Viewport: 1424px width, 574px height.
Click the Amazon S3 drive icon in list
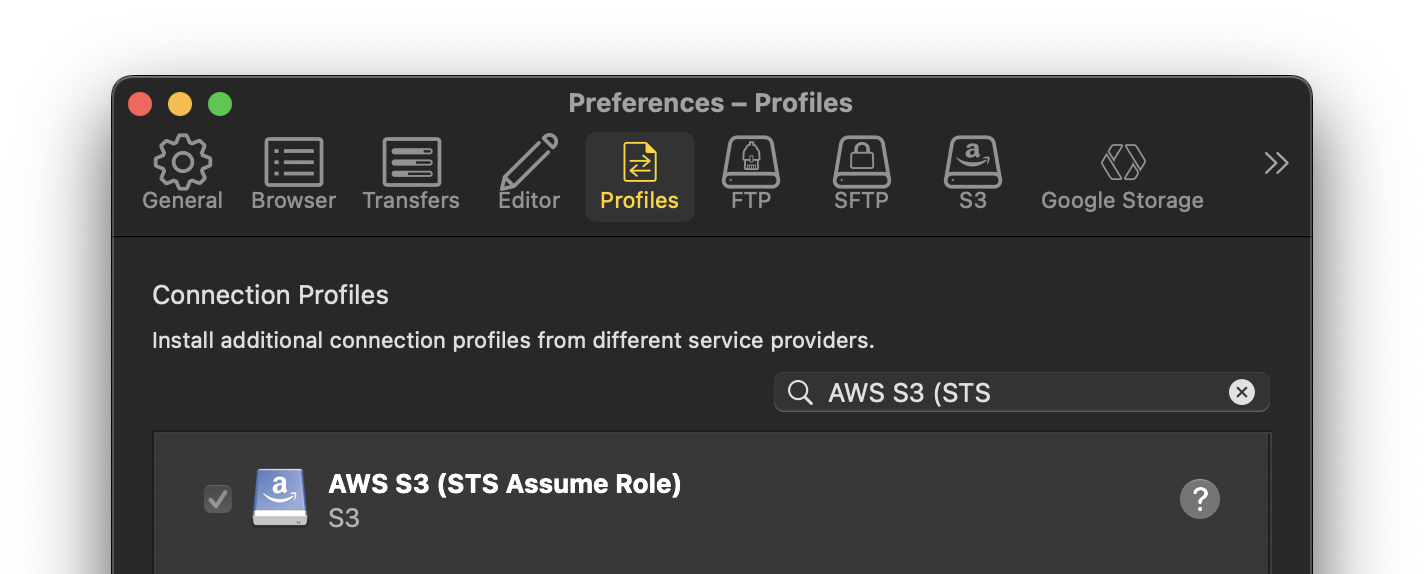(x=281, y=497)
